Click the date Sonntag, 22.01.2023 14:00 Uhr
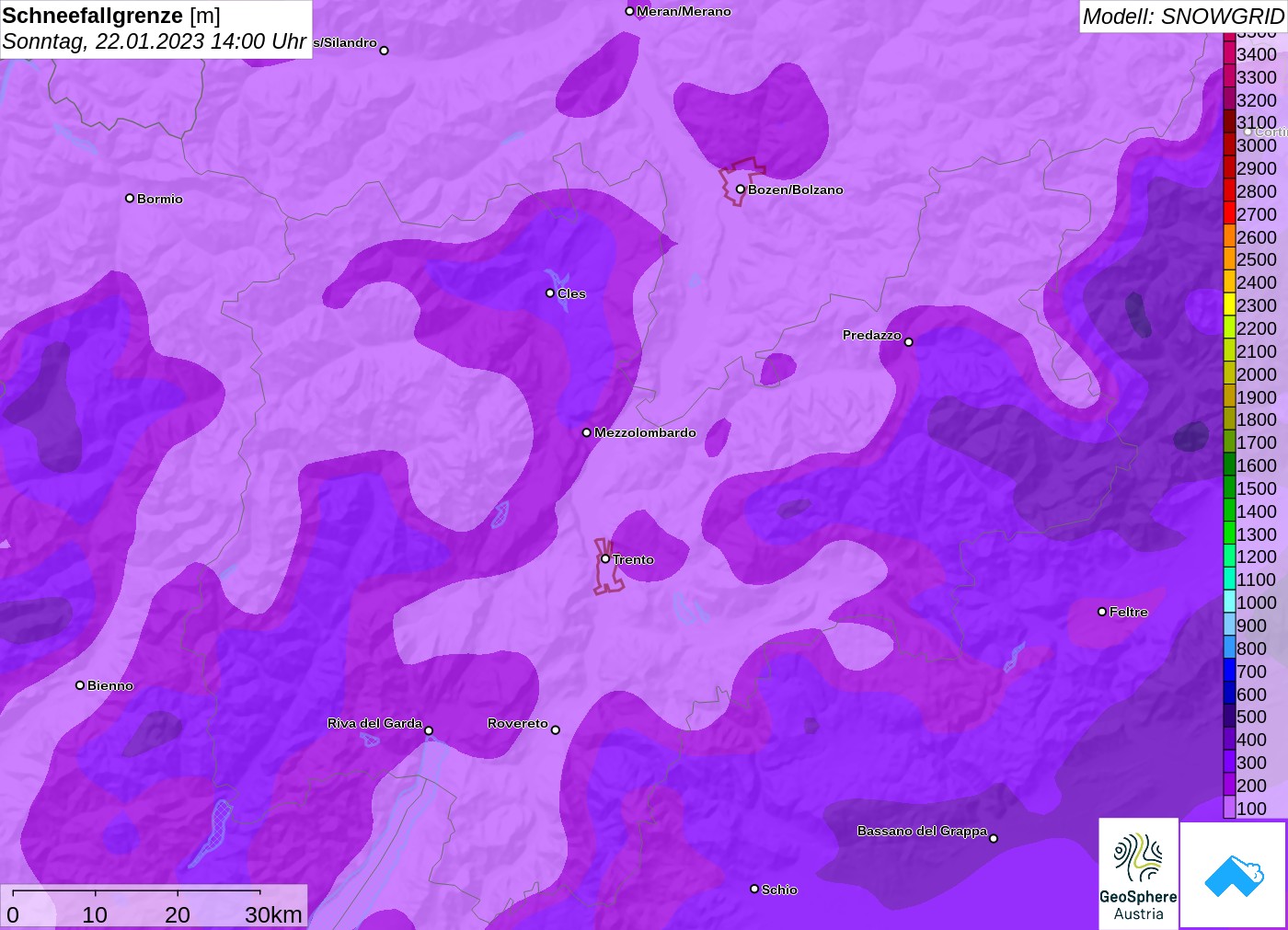Screen dimensions: 1288x930 tap(155, 41)
